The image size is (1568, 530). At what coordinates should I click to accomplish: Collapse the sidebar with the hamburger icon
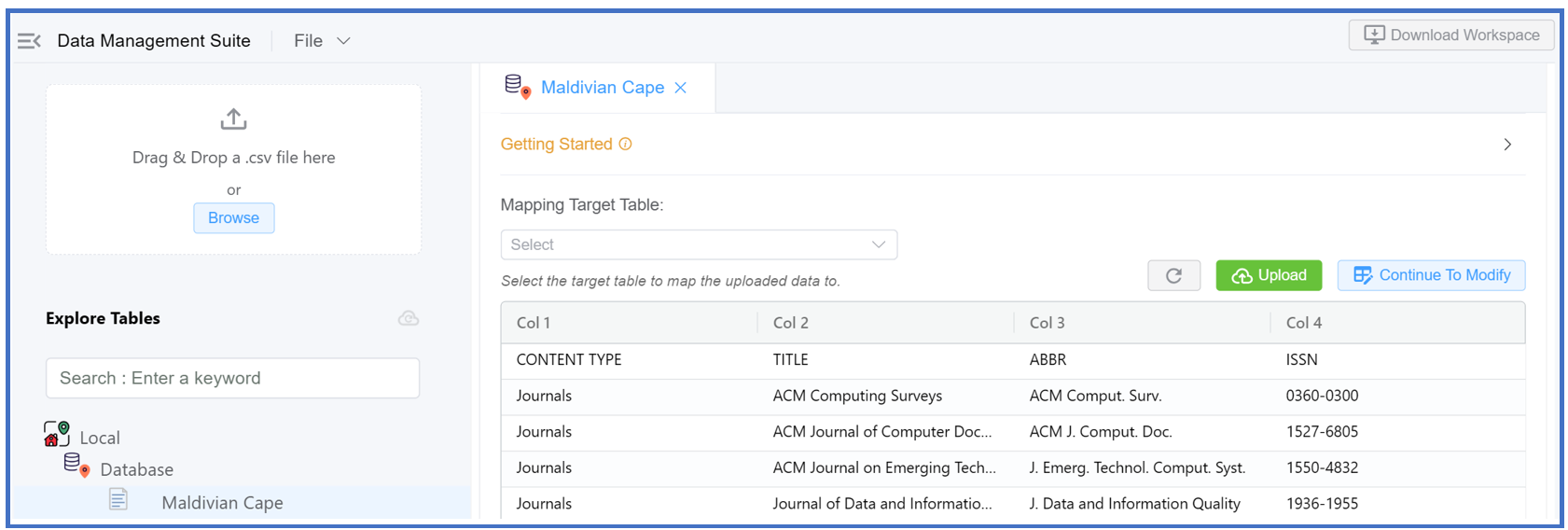click(29, 41)
